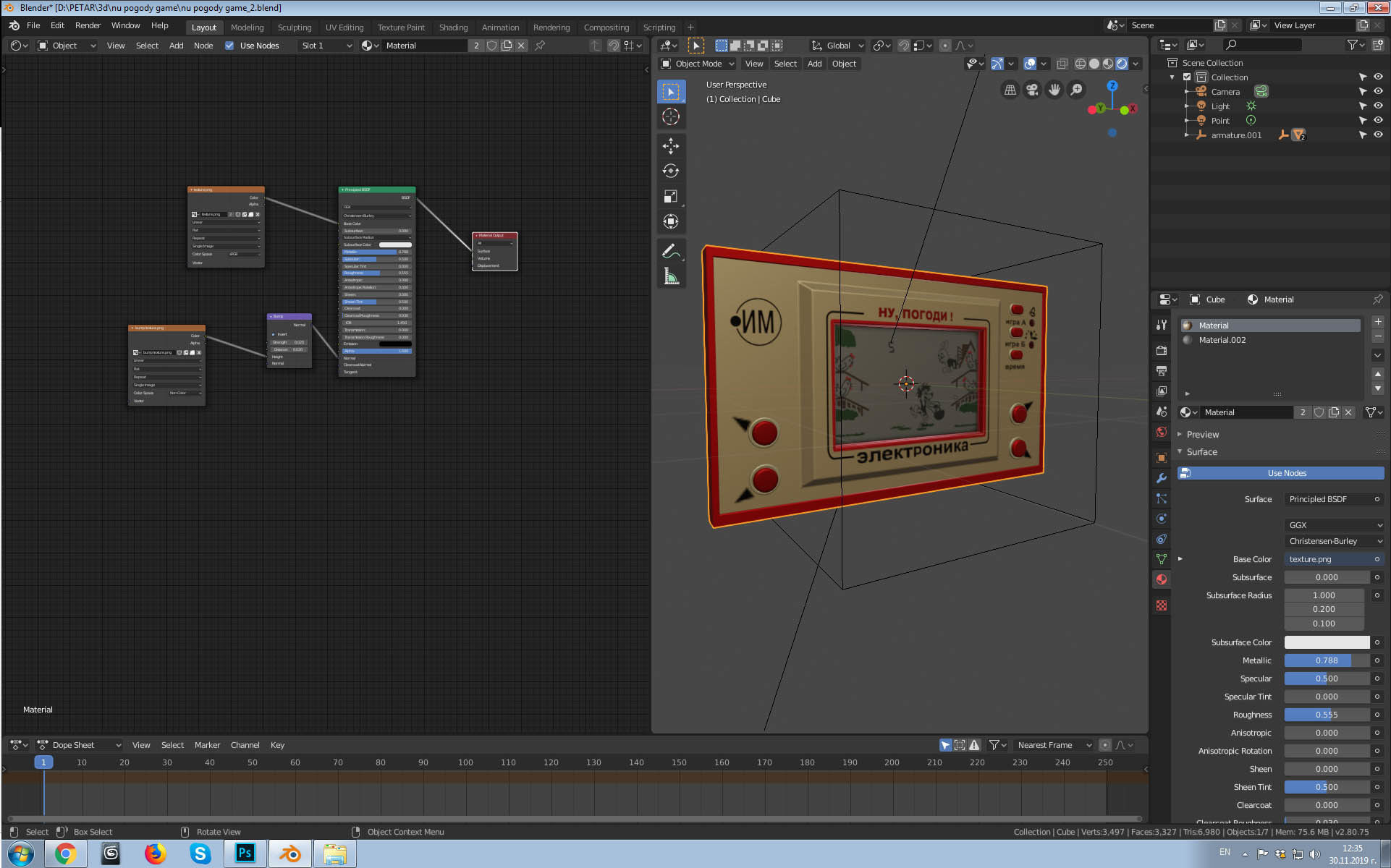
Task: Open the Slot 1 dropdown
Action: click(x=326, y=46)
